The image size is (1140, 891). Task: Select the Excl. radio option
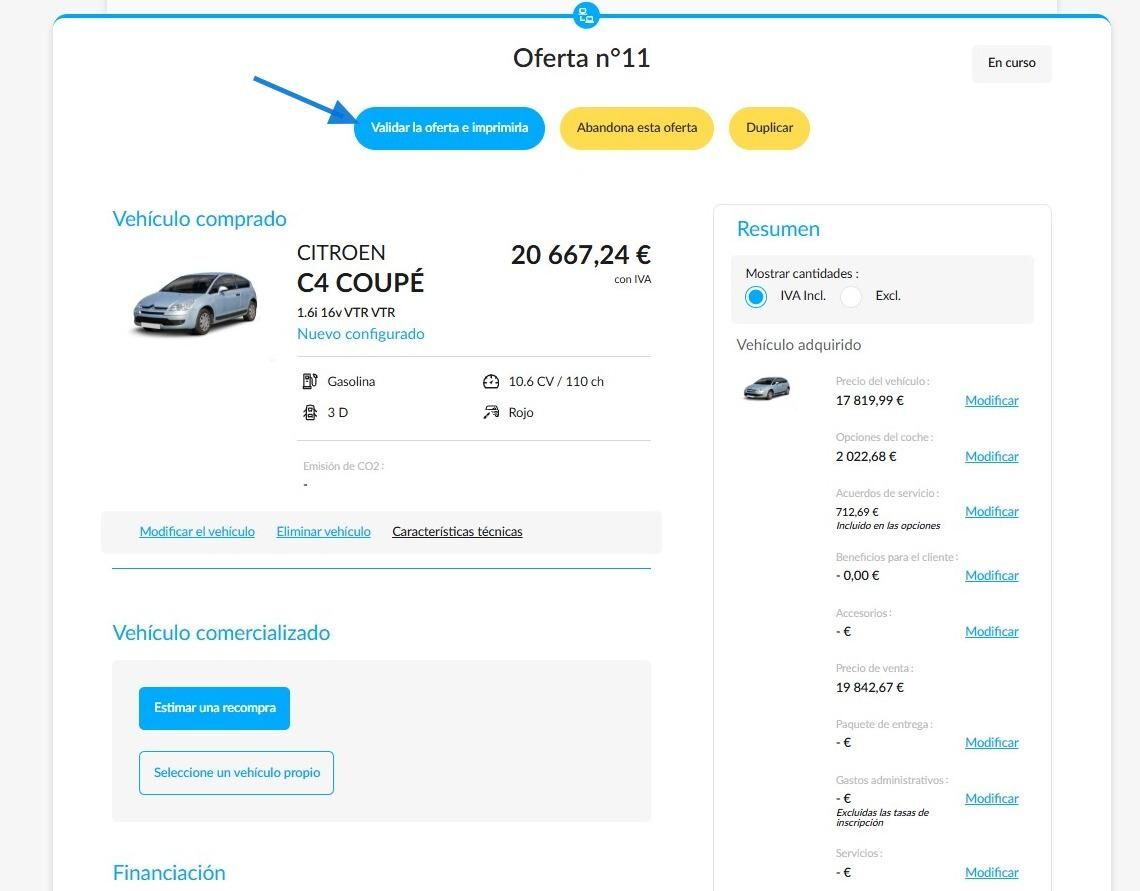coord(851,297)
